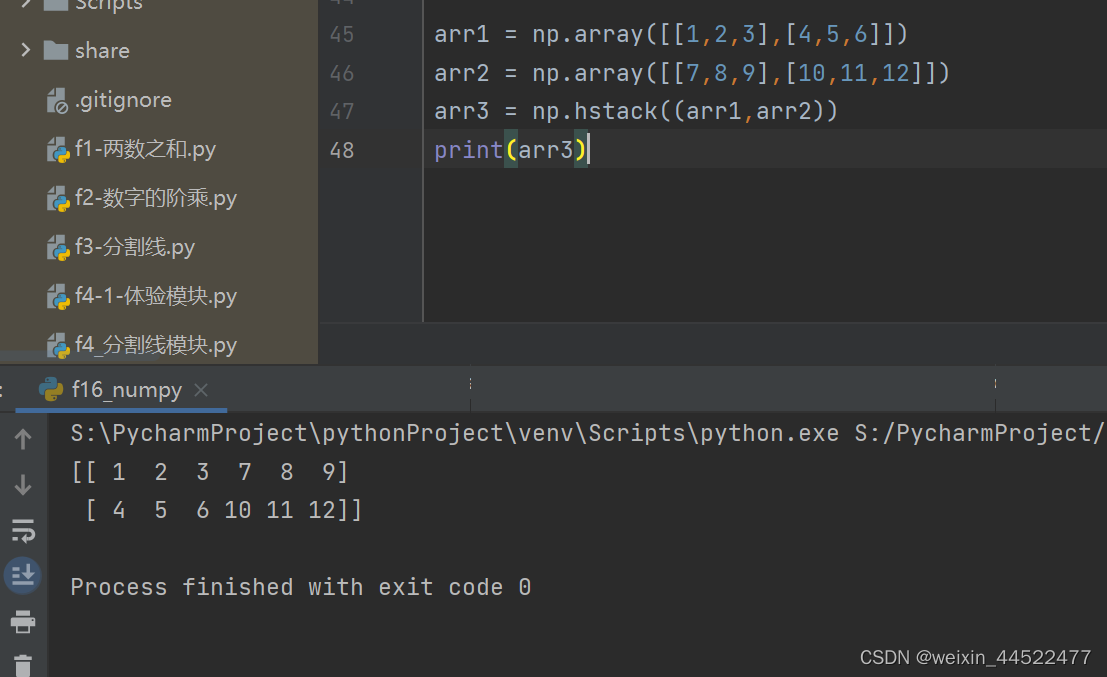Click the Python icon of f2-数字的阶乘.py

click(57, 198)
